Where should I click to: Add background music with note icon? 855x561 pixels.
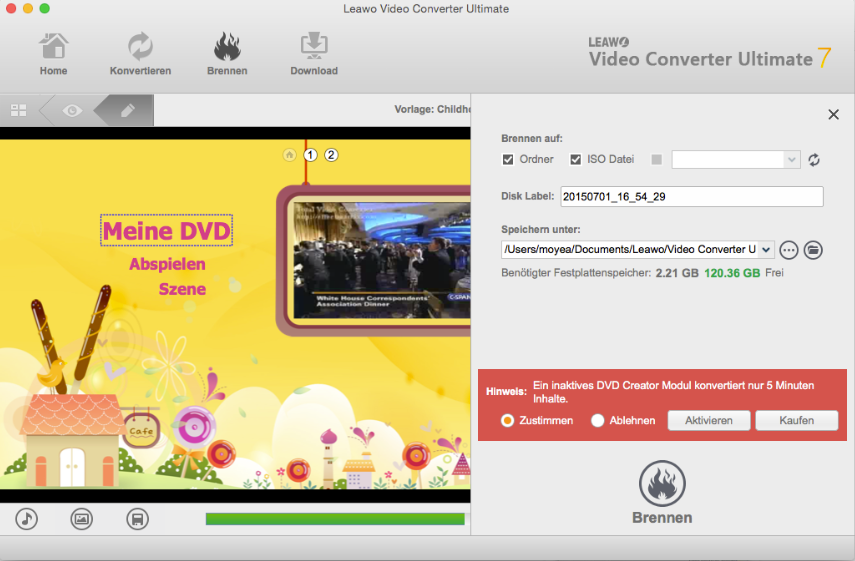27,519
